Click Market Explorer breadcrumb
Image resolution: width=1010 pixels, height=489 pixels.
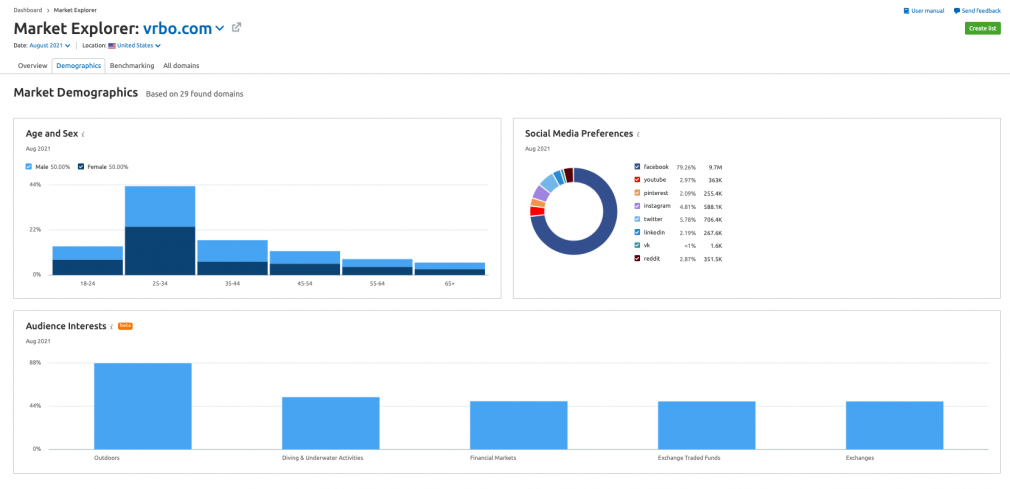click(x=73, y=10)
